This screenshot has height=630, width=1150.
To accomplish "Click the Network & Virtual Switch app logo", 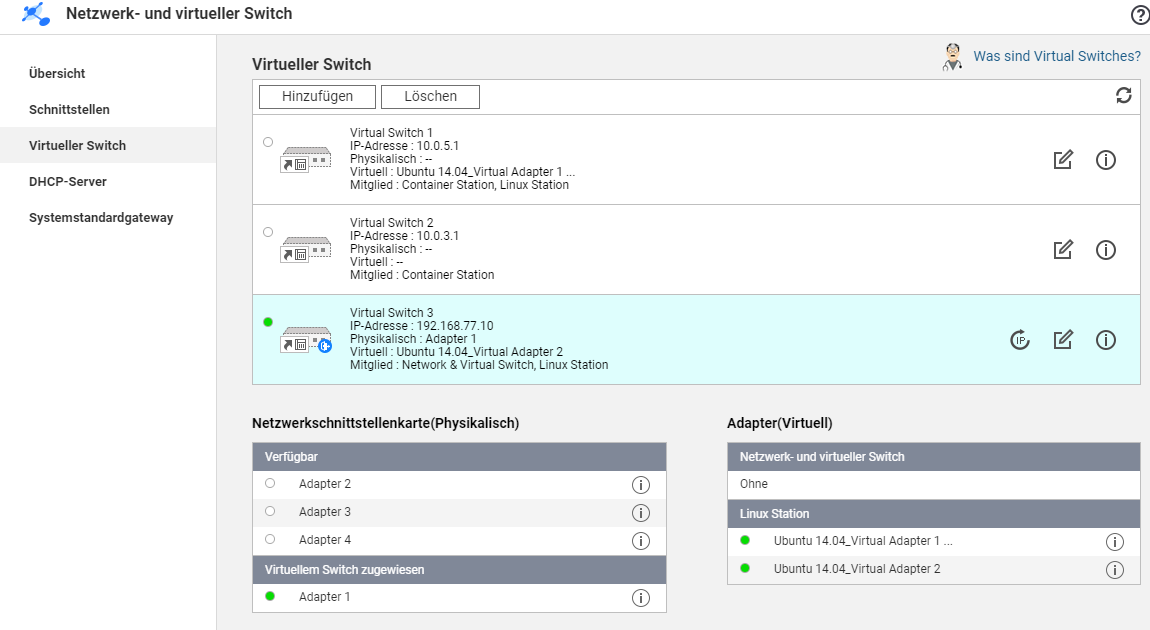I will pyautogui.click(x=36, y=14).
